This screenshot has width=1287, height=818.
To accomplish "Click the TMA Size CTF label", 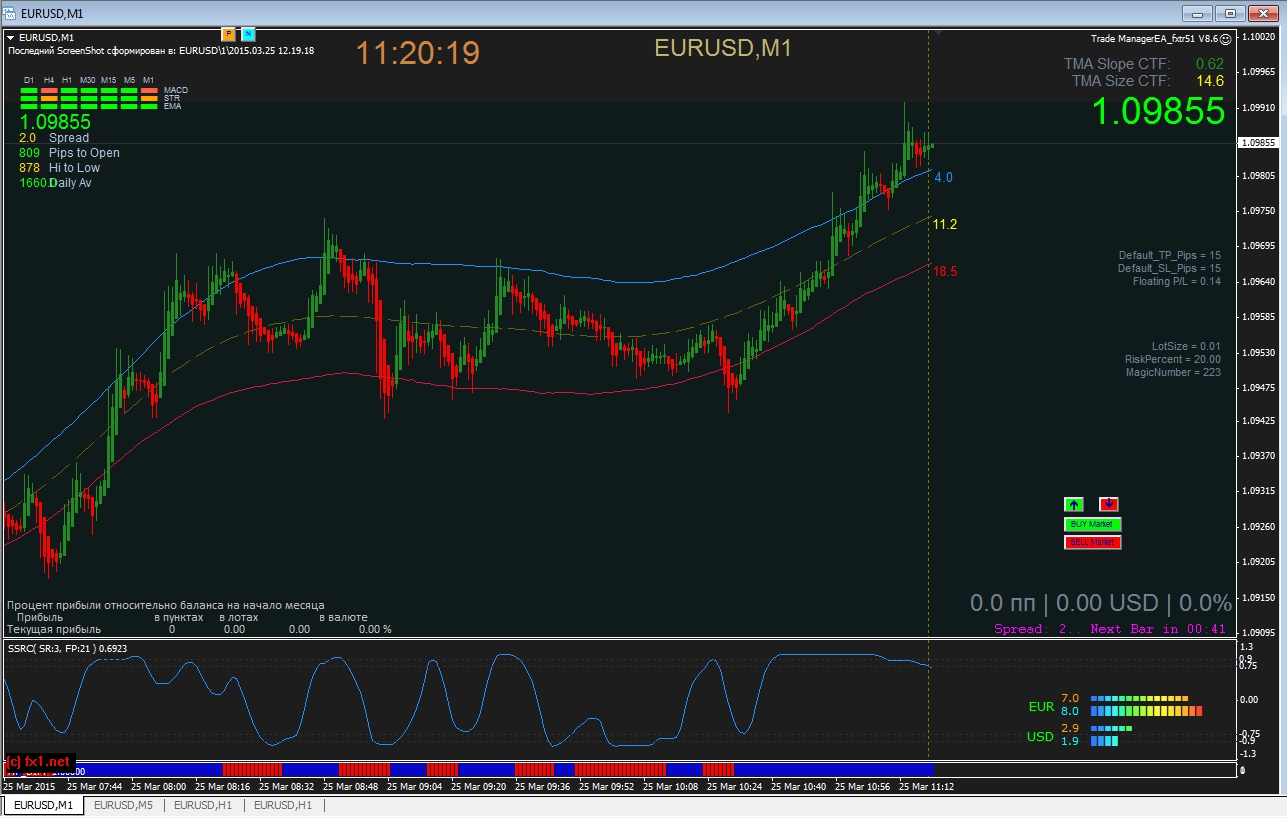I will click(x=1121, y=81).
